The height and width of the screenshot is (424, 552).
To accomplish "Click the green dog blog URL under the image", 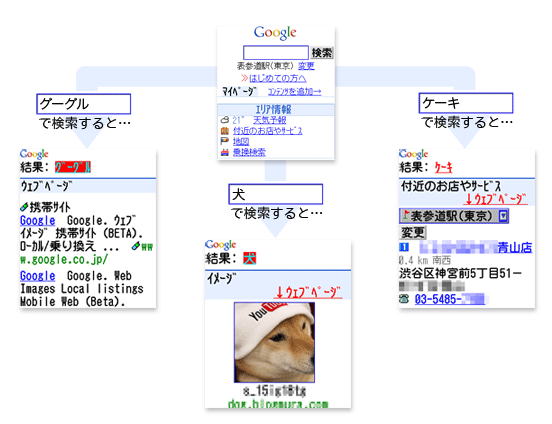I will click(x=278, y=404).
